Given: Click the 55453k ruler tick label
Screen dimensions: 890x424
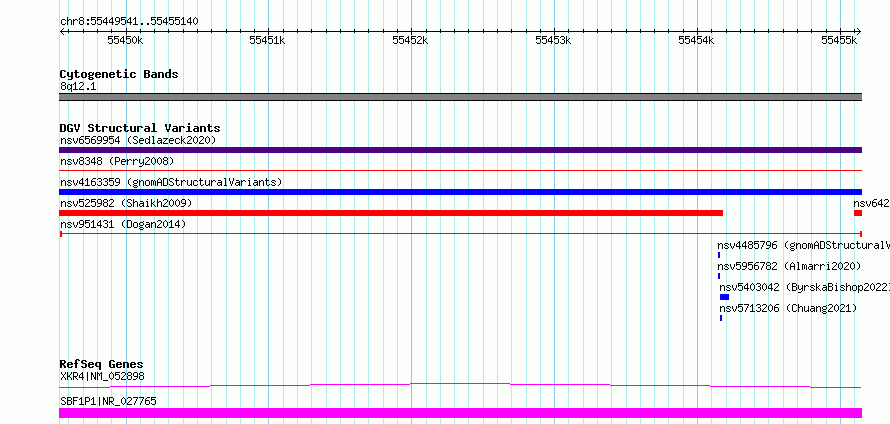Looking at the screenshot, I should pos(554,40).
